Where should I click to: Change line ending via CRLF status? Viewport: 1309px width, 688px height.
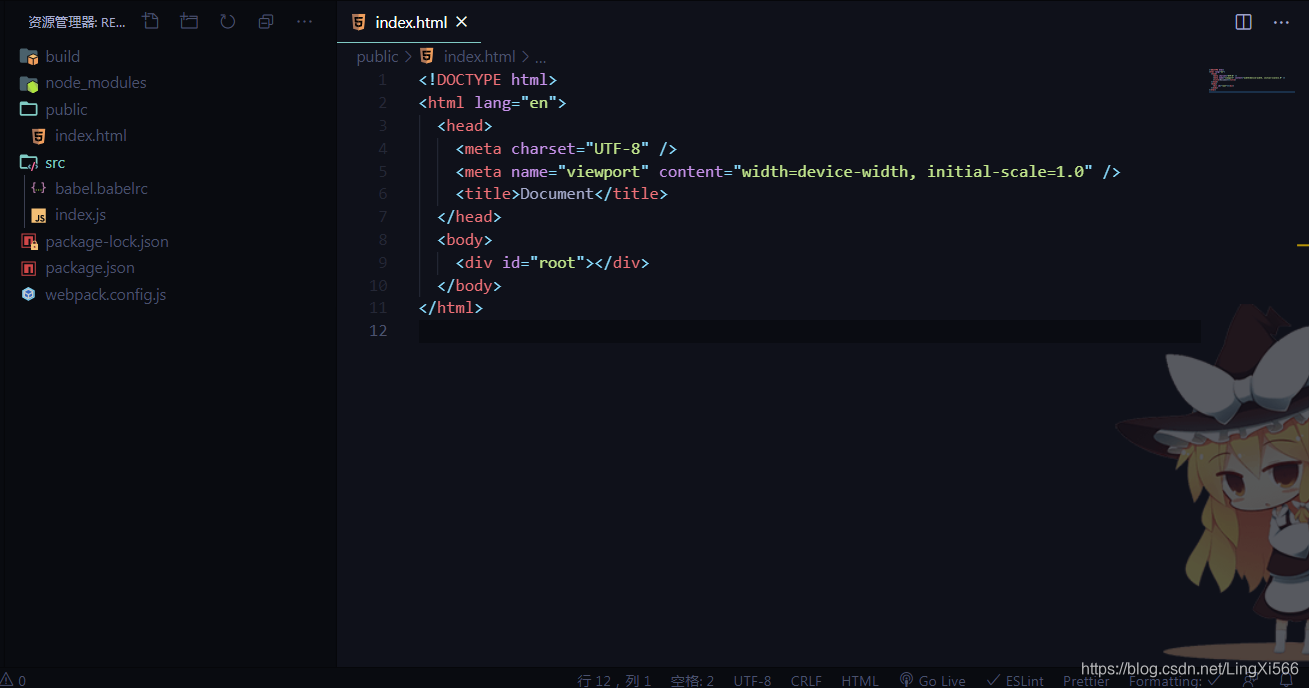coord(806,680)
